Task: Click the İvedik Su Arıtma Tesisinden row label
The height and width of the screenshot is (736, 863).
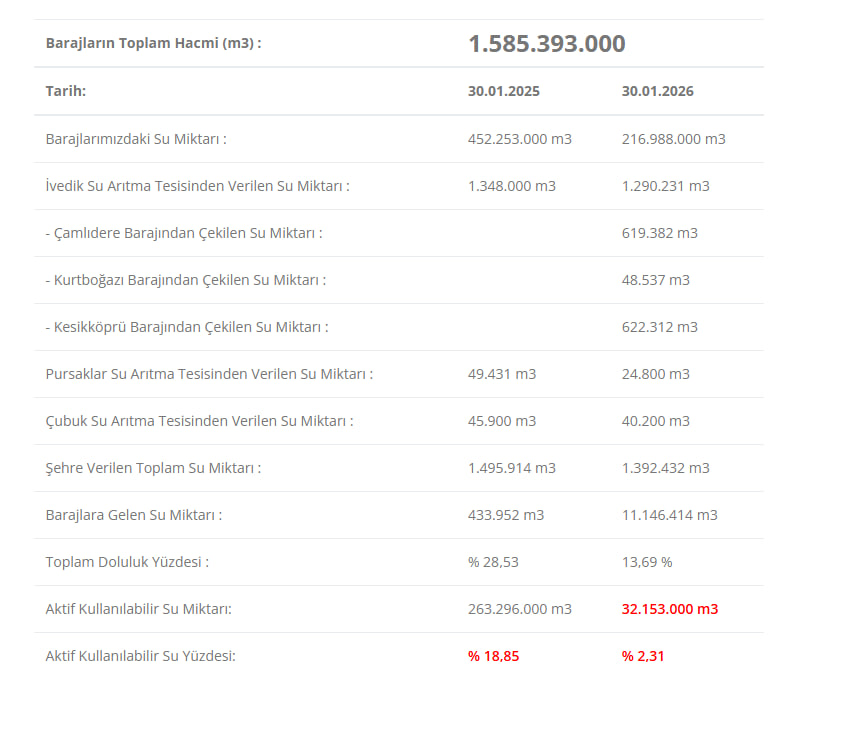Action: [x=197, y=186]
